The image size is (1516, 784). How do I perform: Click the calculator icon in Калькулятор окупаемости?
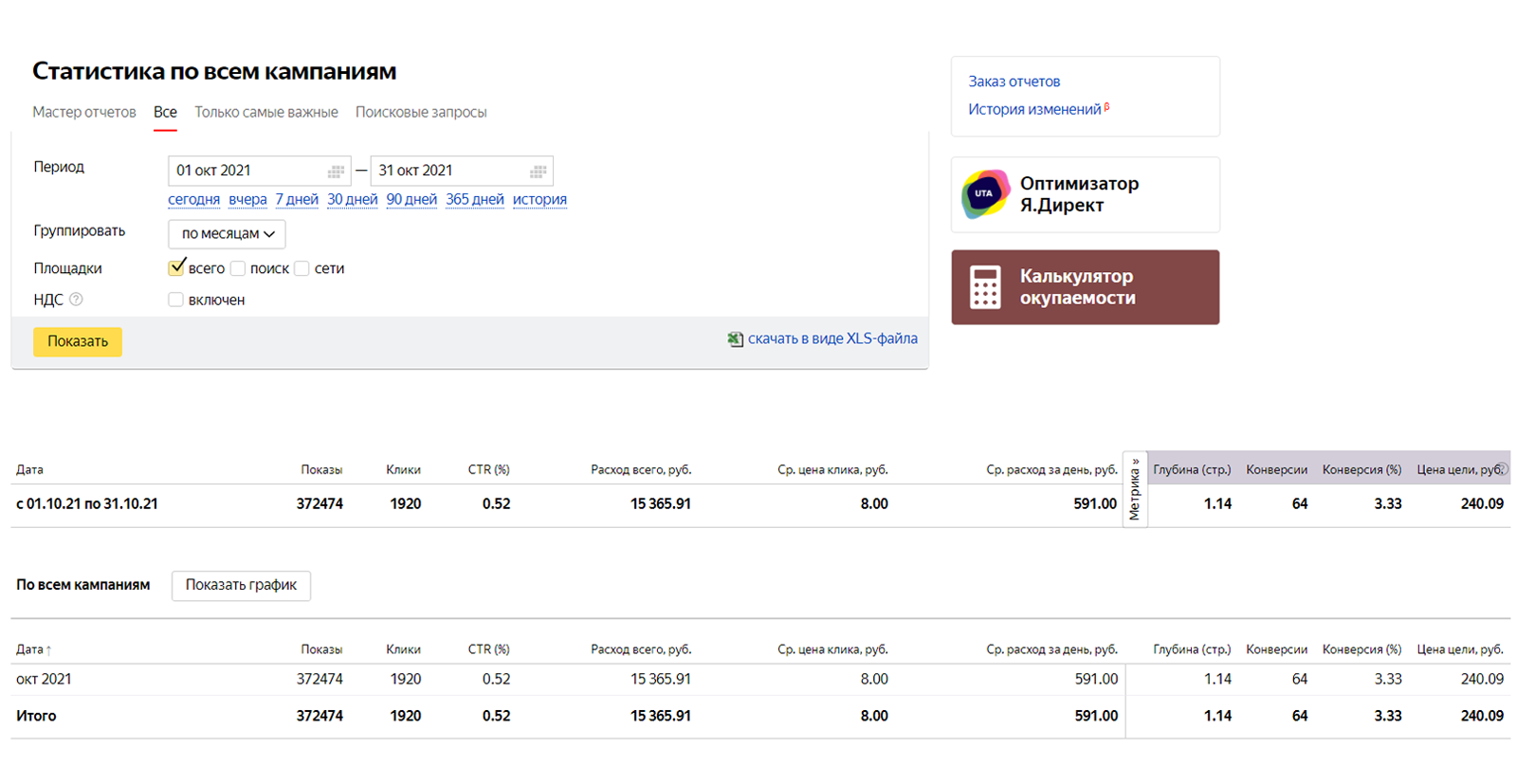[985, 287]
